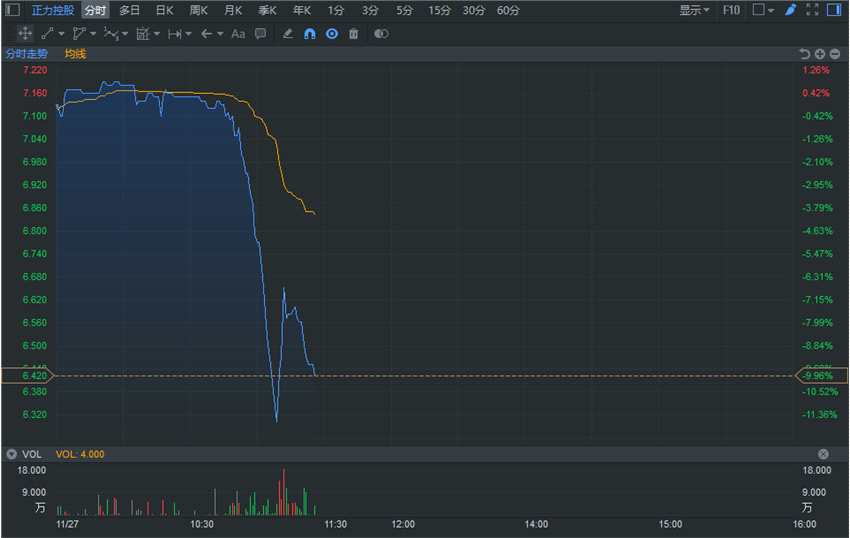
Task: Expand the arrow tool dropdown
Action: coord(220,34)
